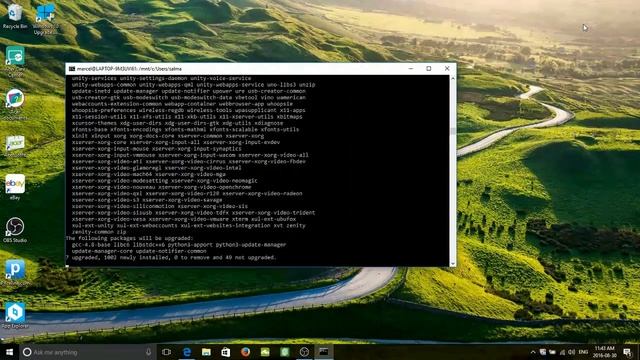Click the terminal scrollbar up arrow
Viewport: 640px width, 360px height.
pos(453,78)
